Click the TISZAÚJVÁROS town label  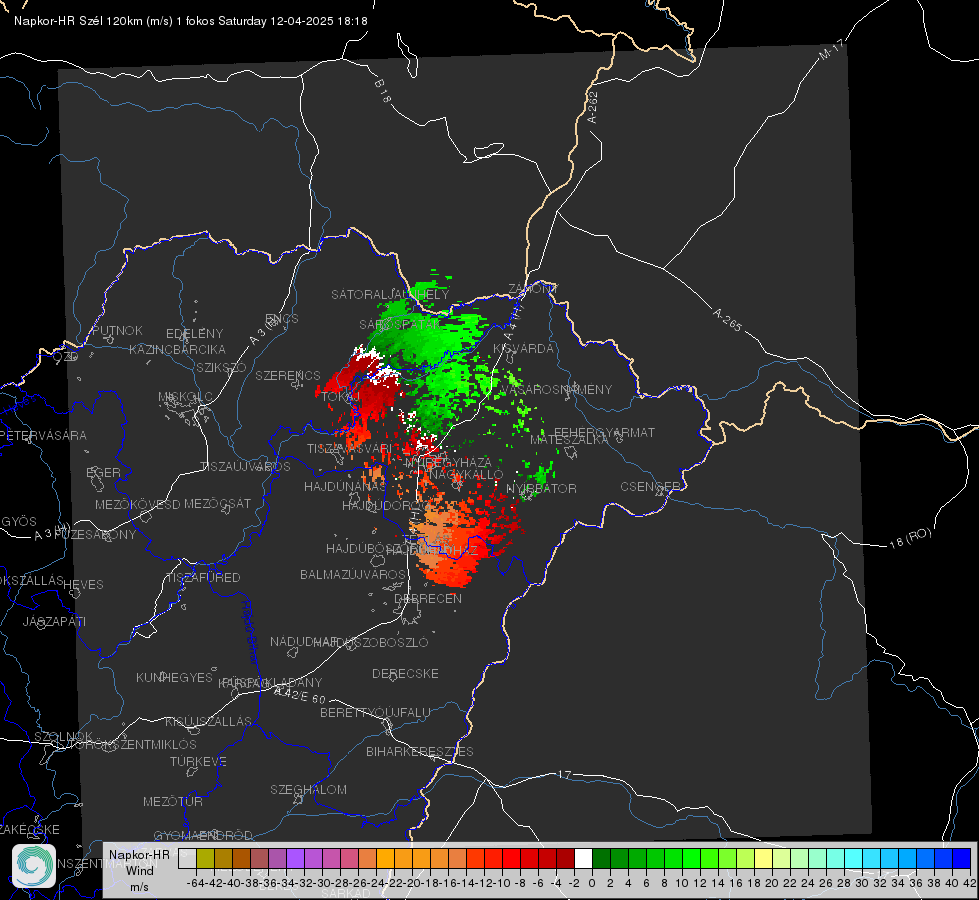(x=245, y=467)
